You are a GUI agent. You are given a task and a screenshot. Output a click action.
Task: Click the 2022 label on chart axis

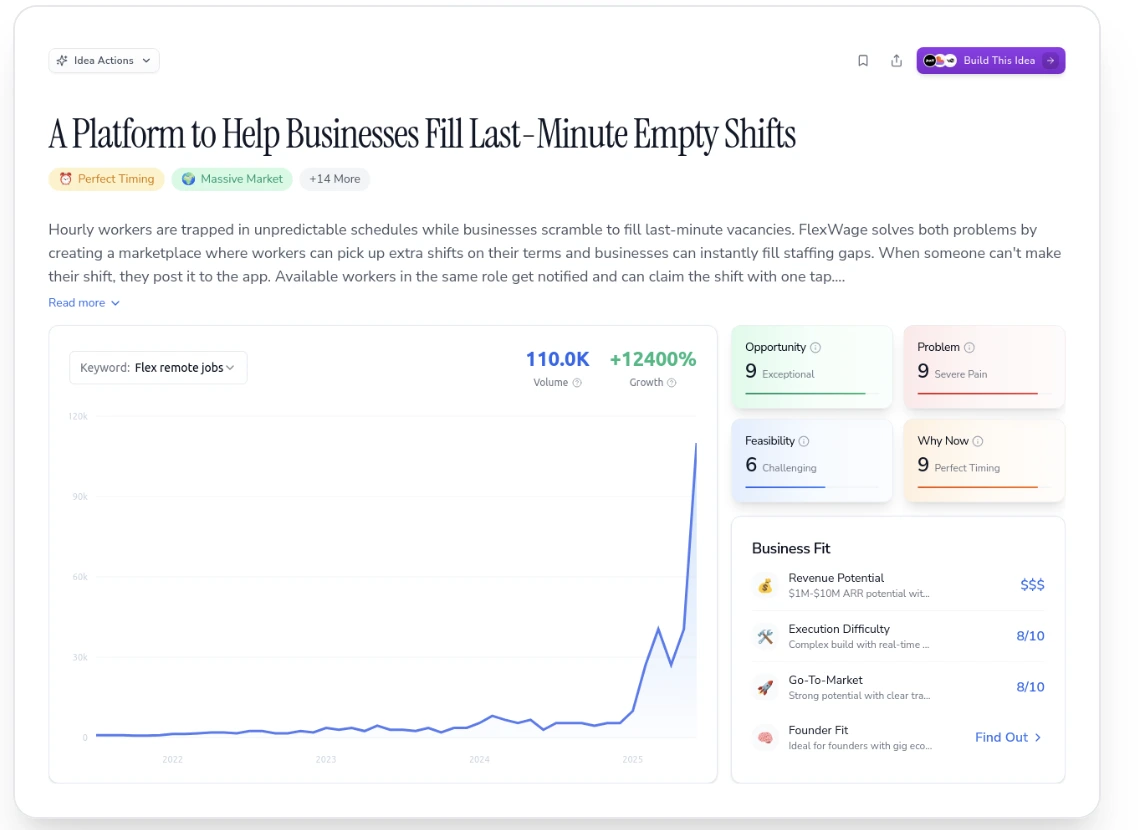(173, 760)
